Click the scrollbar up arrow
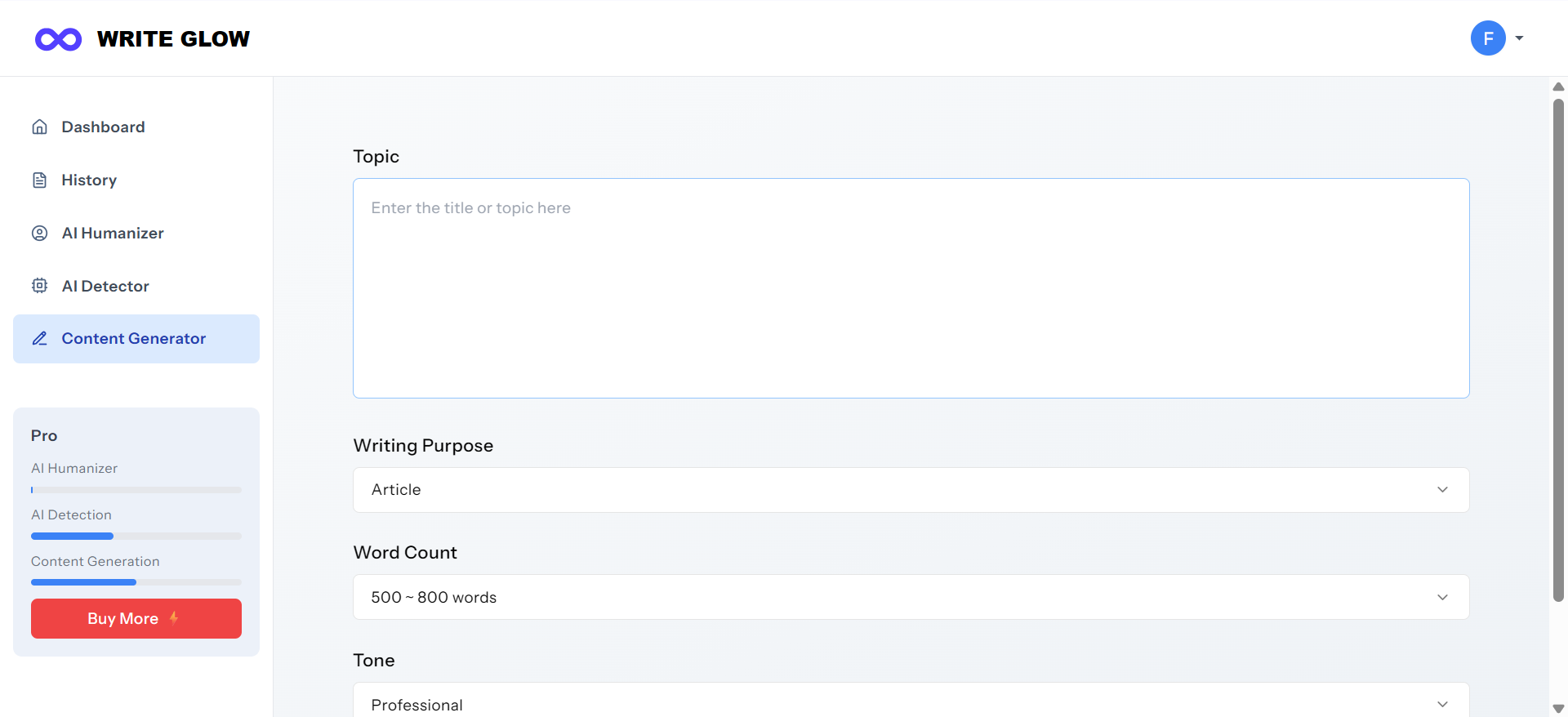The height and width of the screenshot is (717, 1568). click(1558, 87)
